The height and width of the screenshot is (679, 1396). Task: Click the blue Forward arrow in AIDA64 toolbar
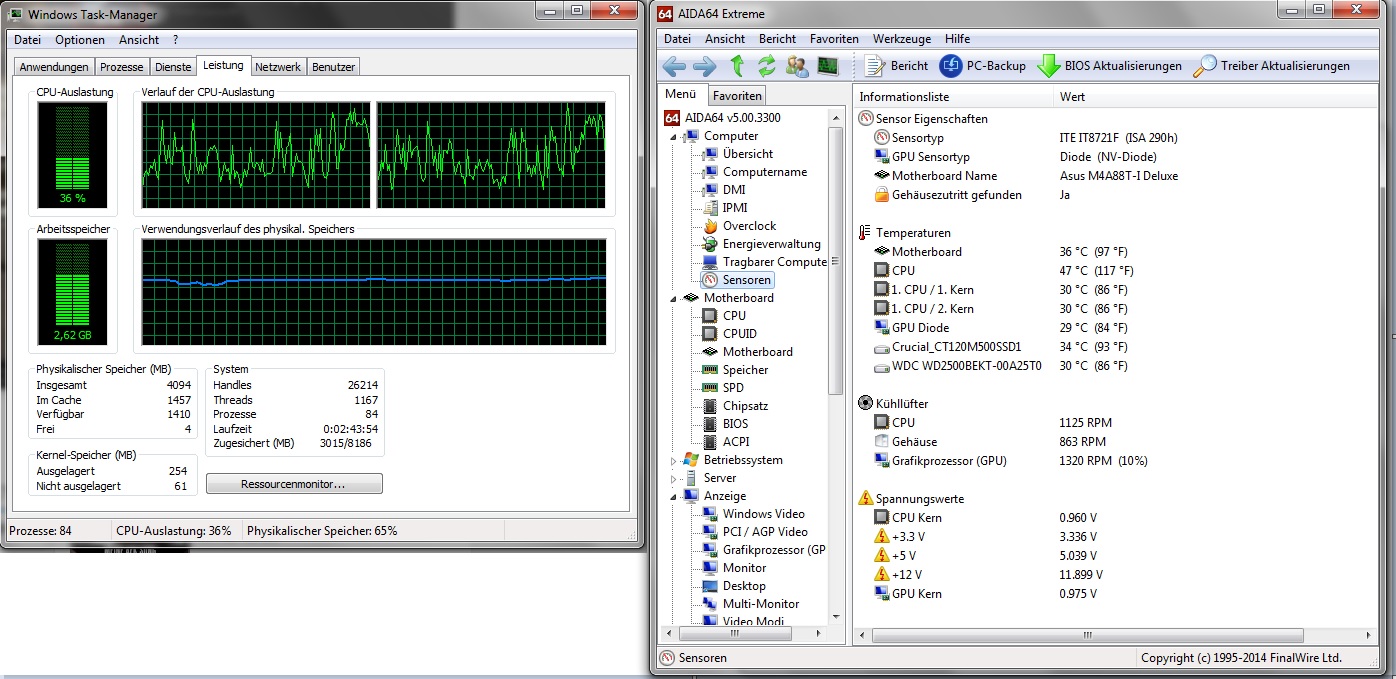705,66
